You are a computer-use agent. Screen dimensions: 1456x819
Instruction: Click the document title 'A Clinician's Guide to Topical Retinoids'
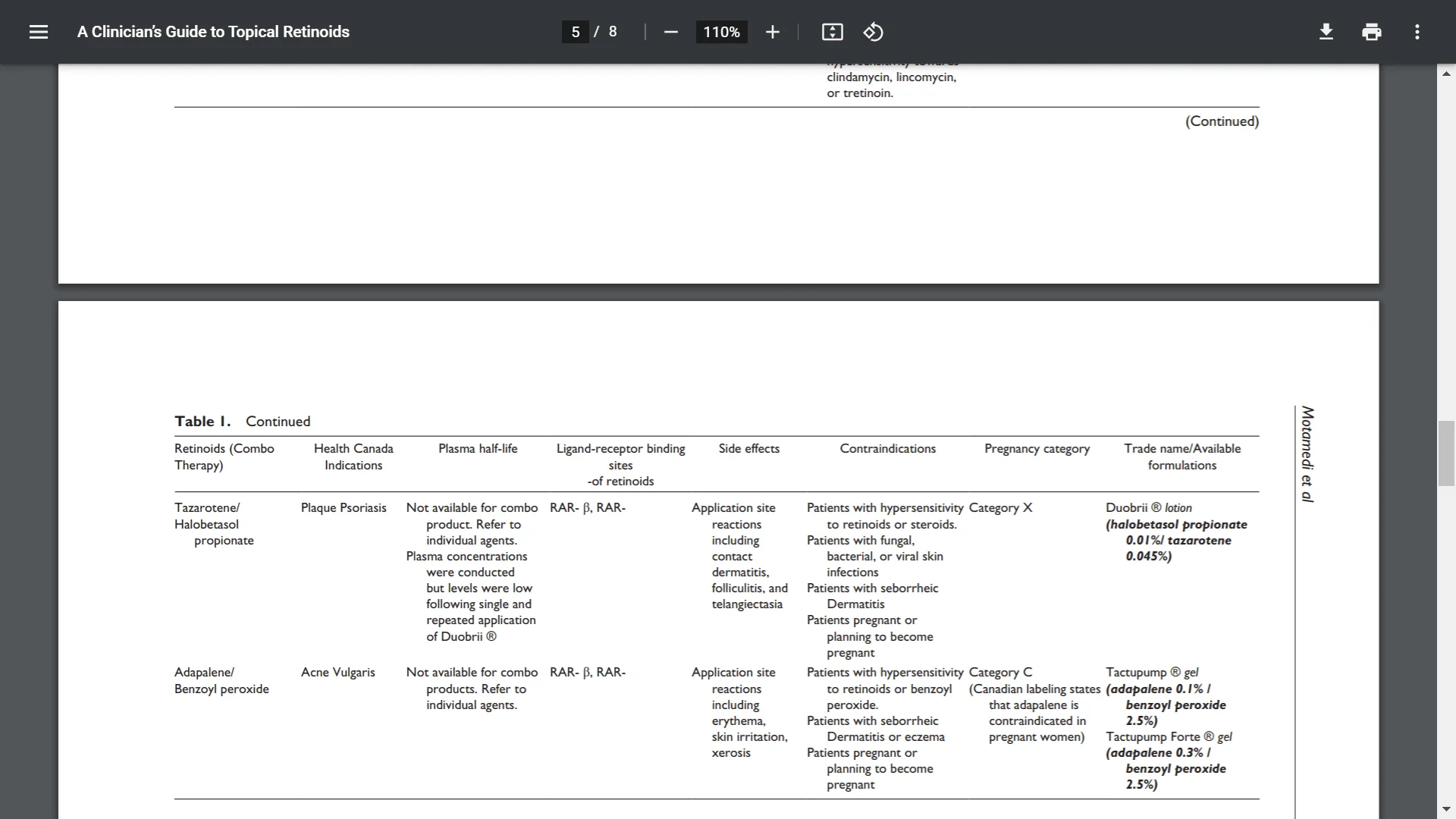click(x=213, y=32)
